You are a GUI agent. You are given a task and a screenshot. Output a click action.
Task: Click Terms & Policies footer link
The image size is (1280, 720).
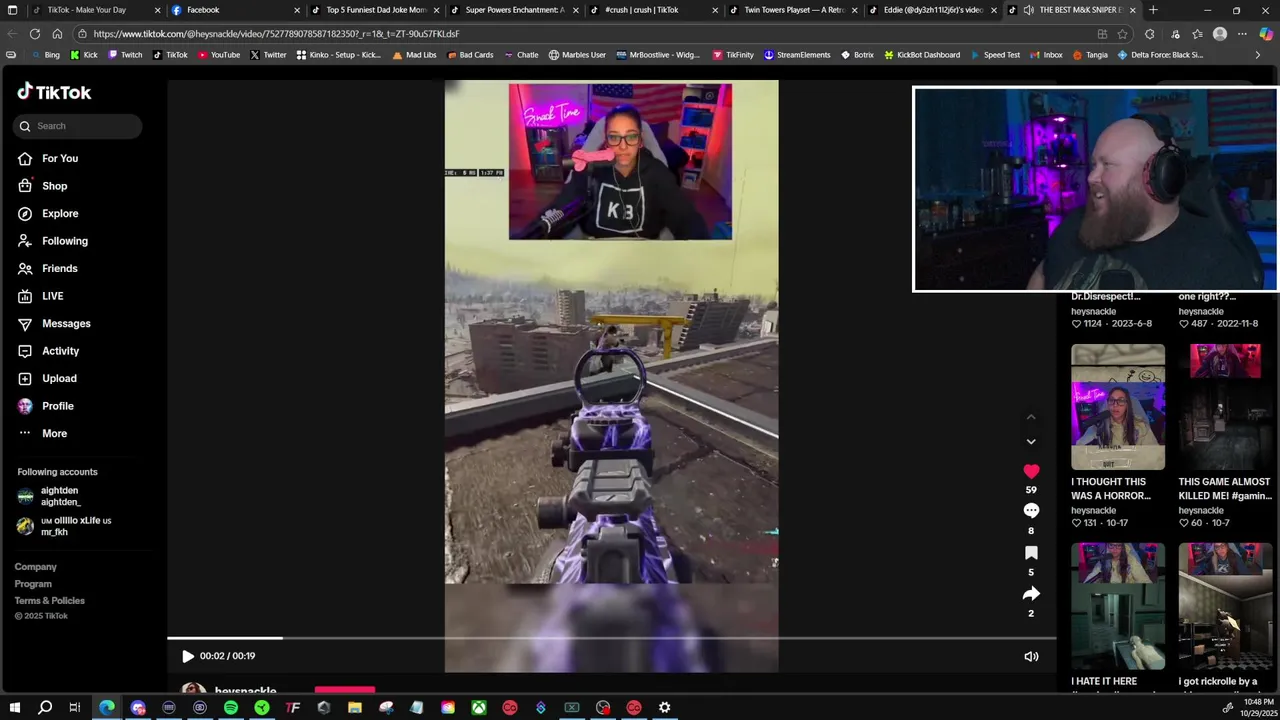(49, 601)
